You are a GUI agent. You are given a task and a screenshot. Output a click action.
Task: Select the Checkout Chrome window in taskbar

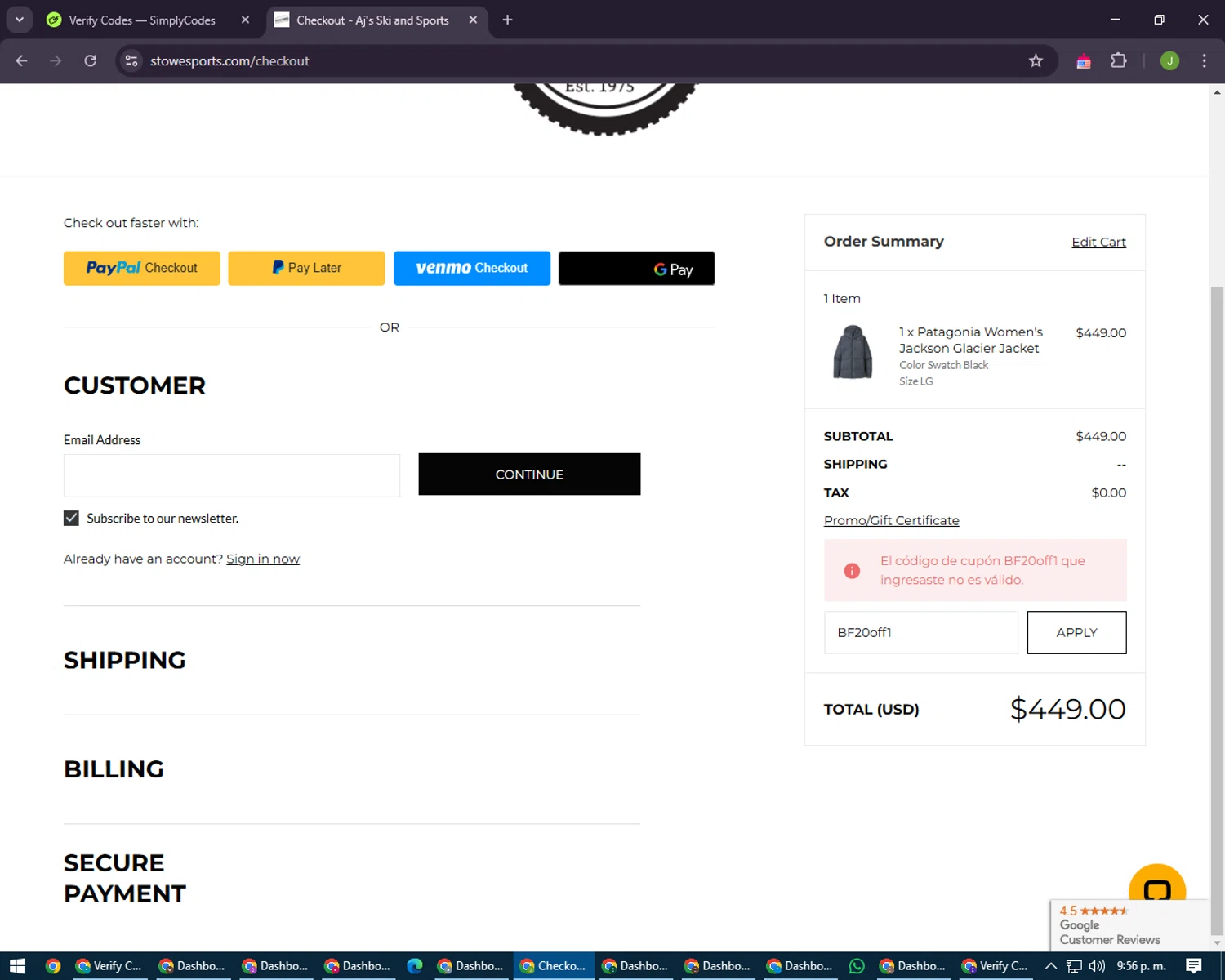click(554, 966)
